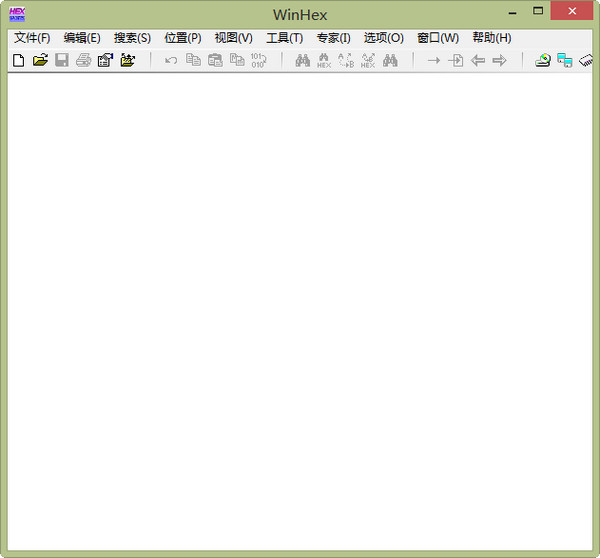600x558 pixels.
Task: Click the binoculars HEX find icon
Action: click(x=324, y=60)
